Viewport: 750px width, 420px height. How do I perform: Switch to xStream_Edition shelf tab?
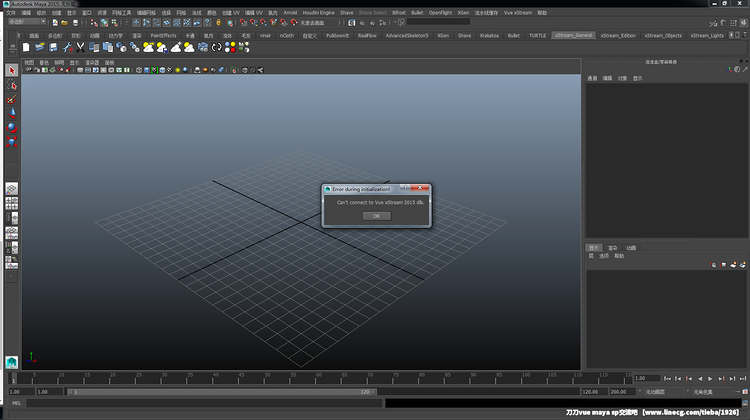(x=618, y=35)
